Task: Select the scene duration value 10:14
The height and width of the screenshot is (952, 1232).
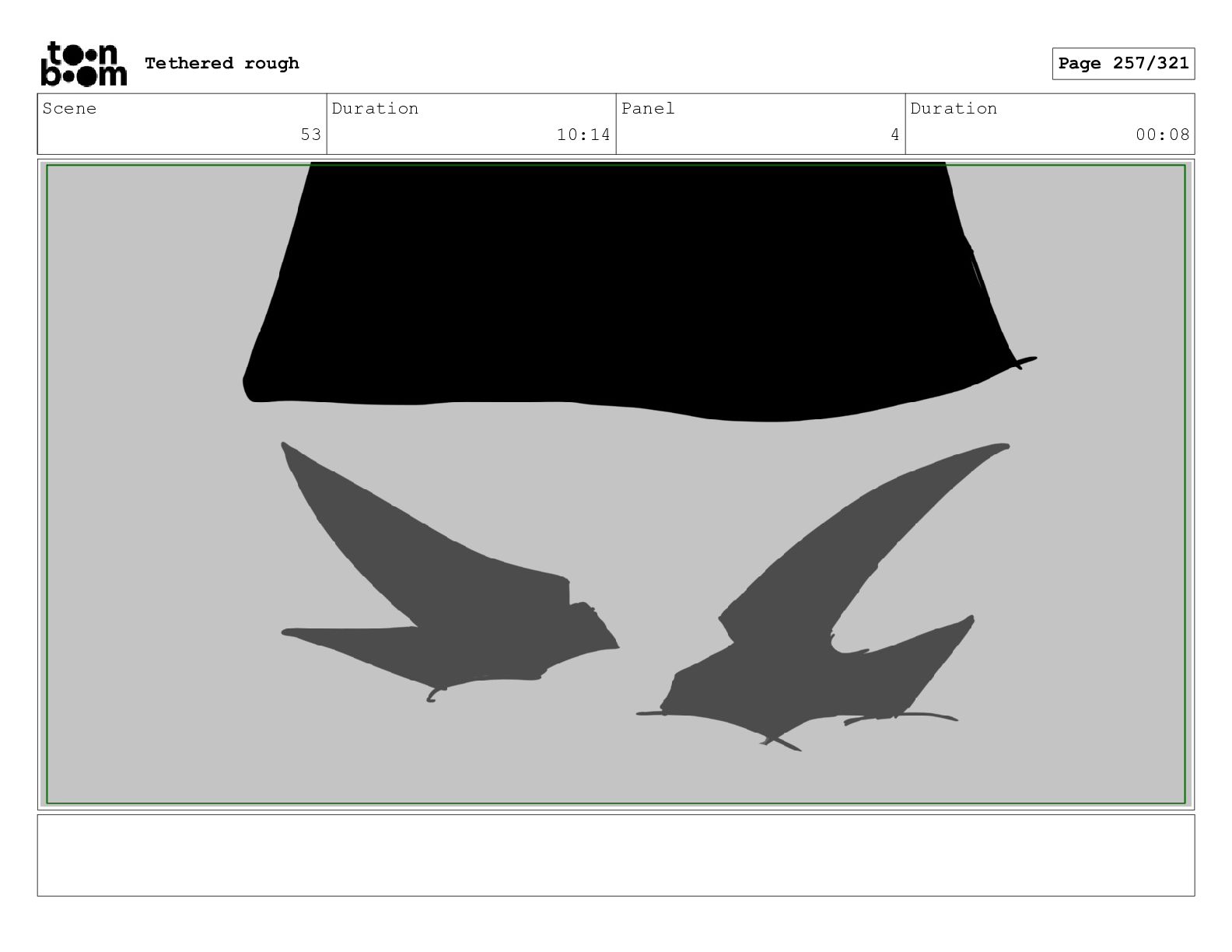Action: point(583,135)
